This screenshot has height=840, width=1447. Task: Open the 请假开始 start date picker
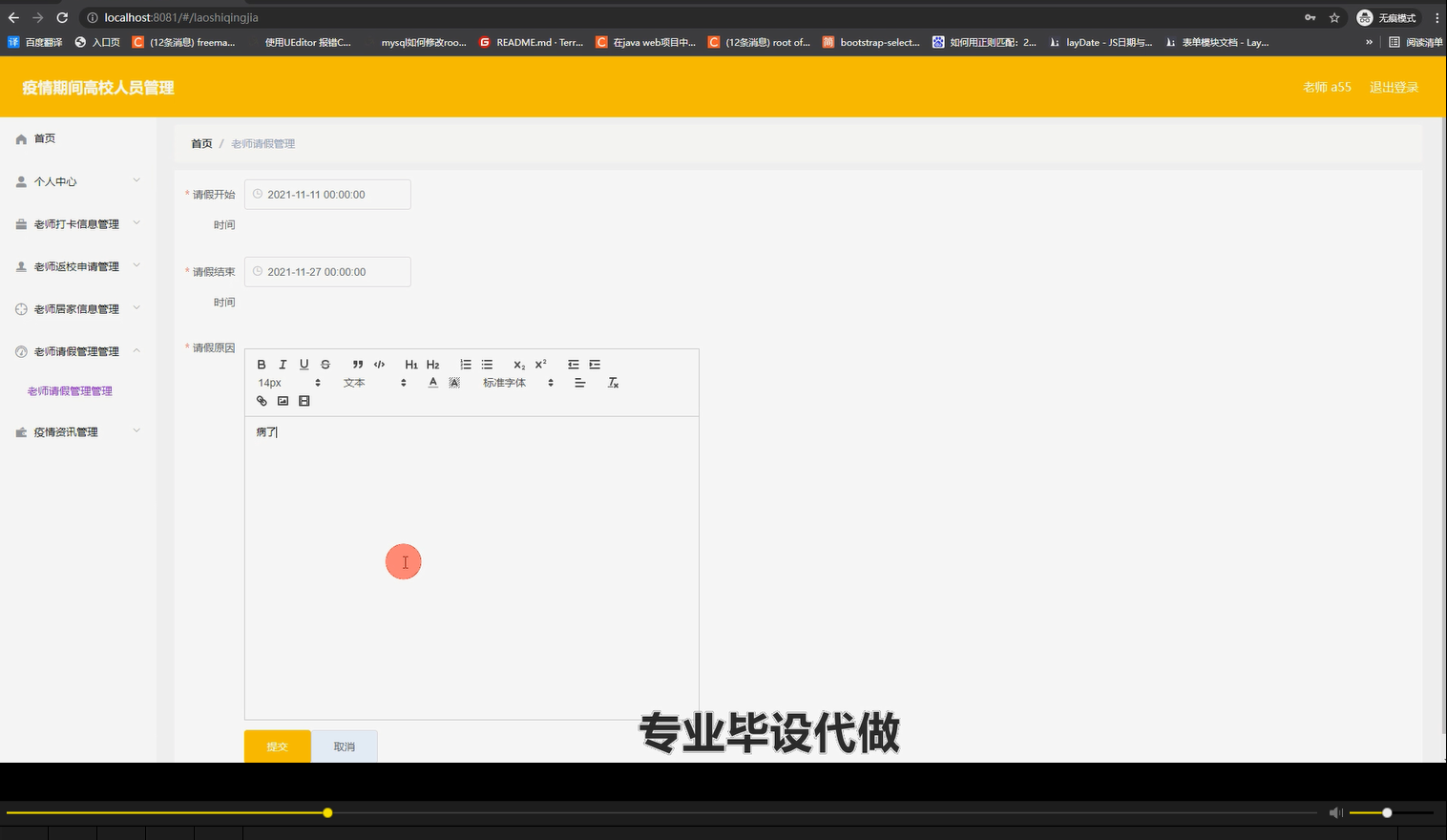(327, 195)
